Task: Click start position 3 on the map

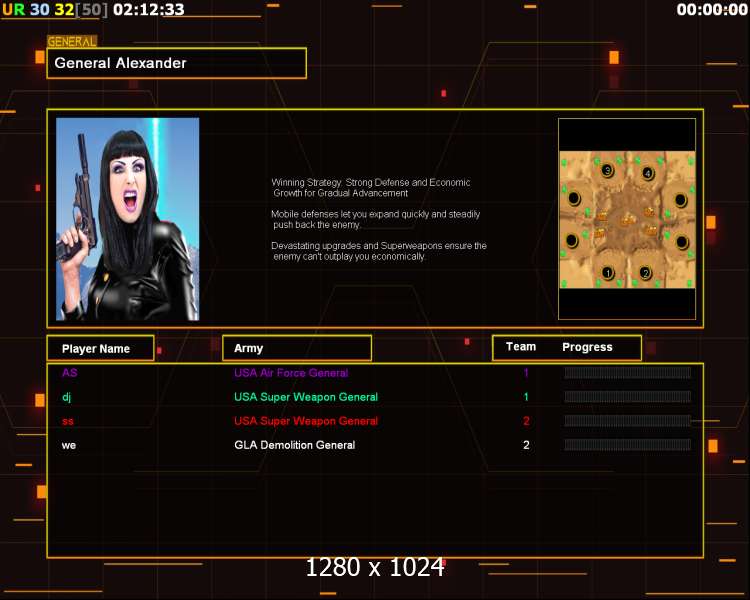Action: [x=607, y=170]
